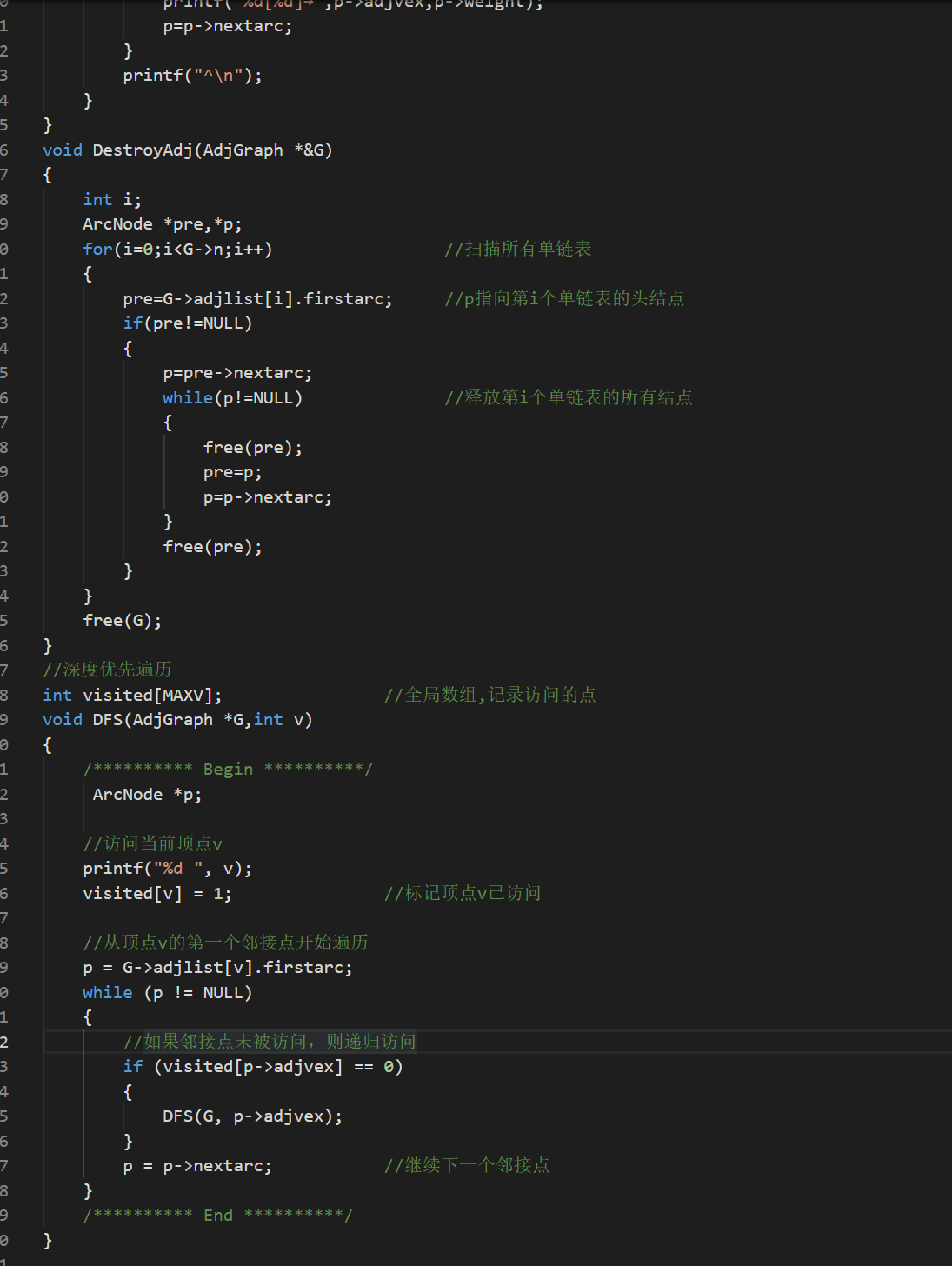Viewport: 952px width, 1266px height.
Task: Click the pre=G->adjlist[i].firstarc; assignment
Action: point(257,299)
